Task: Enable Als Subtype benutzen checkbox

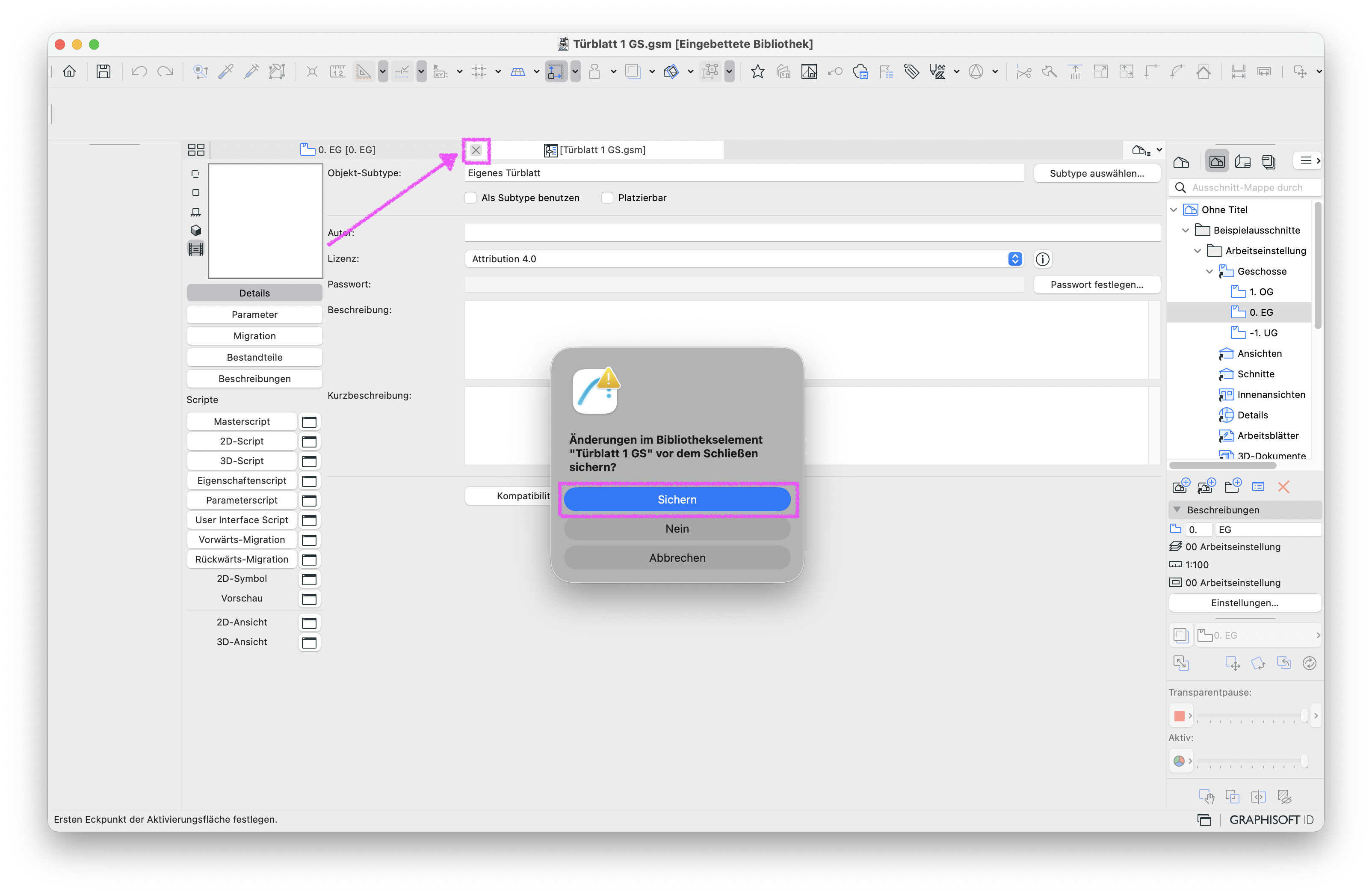Action: point(471,198)
